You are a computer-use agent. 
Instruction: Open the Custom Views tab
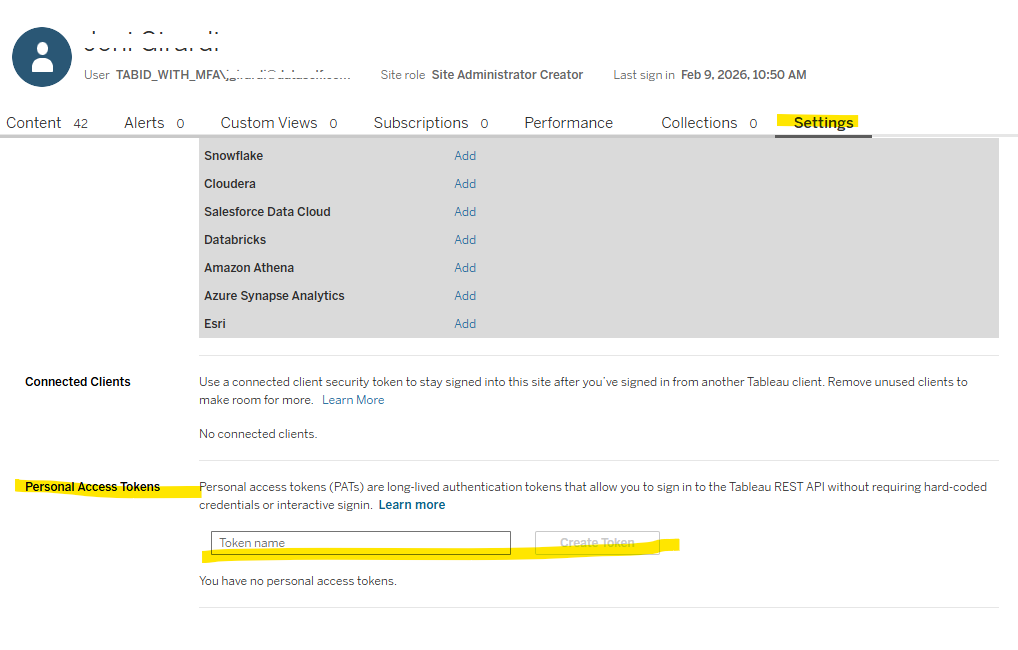(x=269, y=123)
